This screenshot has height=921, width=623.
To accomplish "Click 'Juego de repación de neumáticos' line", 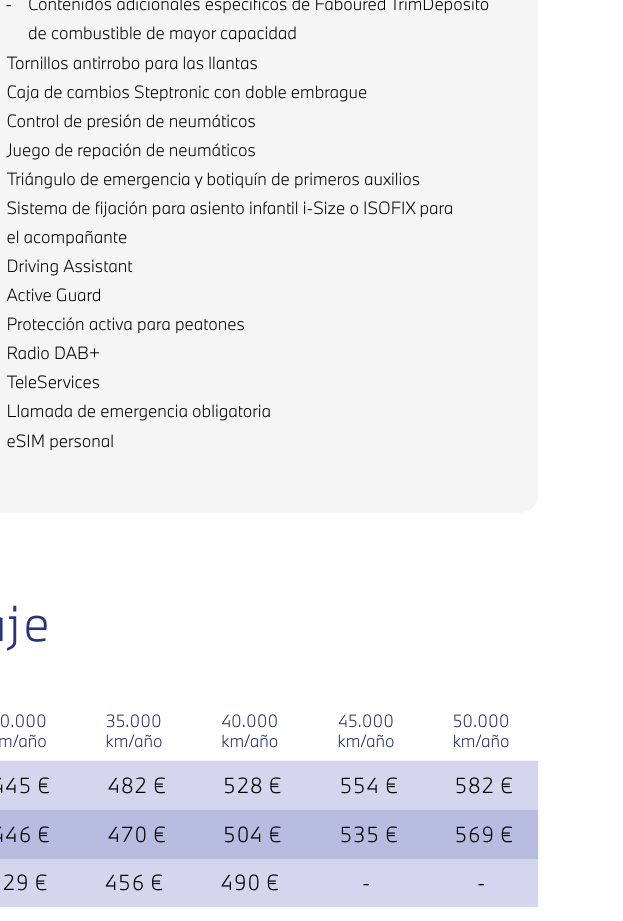I will [131, 151].
